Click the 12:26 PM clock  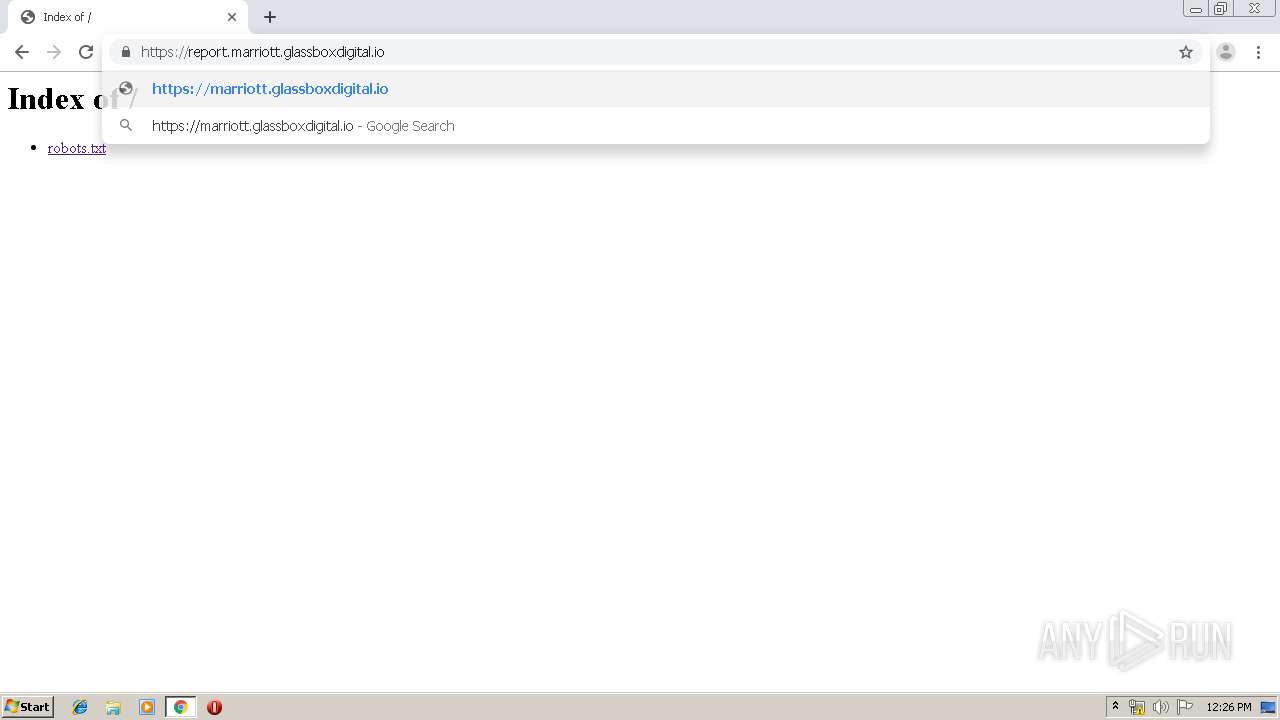coord(1229,707)
